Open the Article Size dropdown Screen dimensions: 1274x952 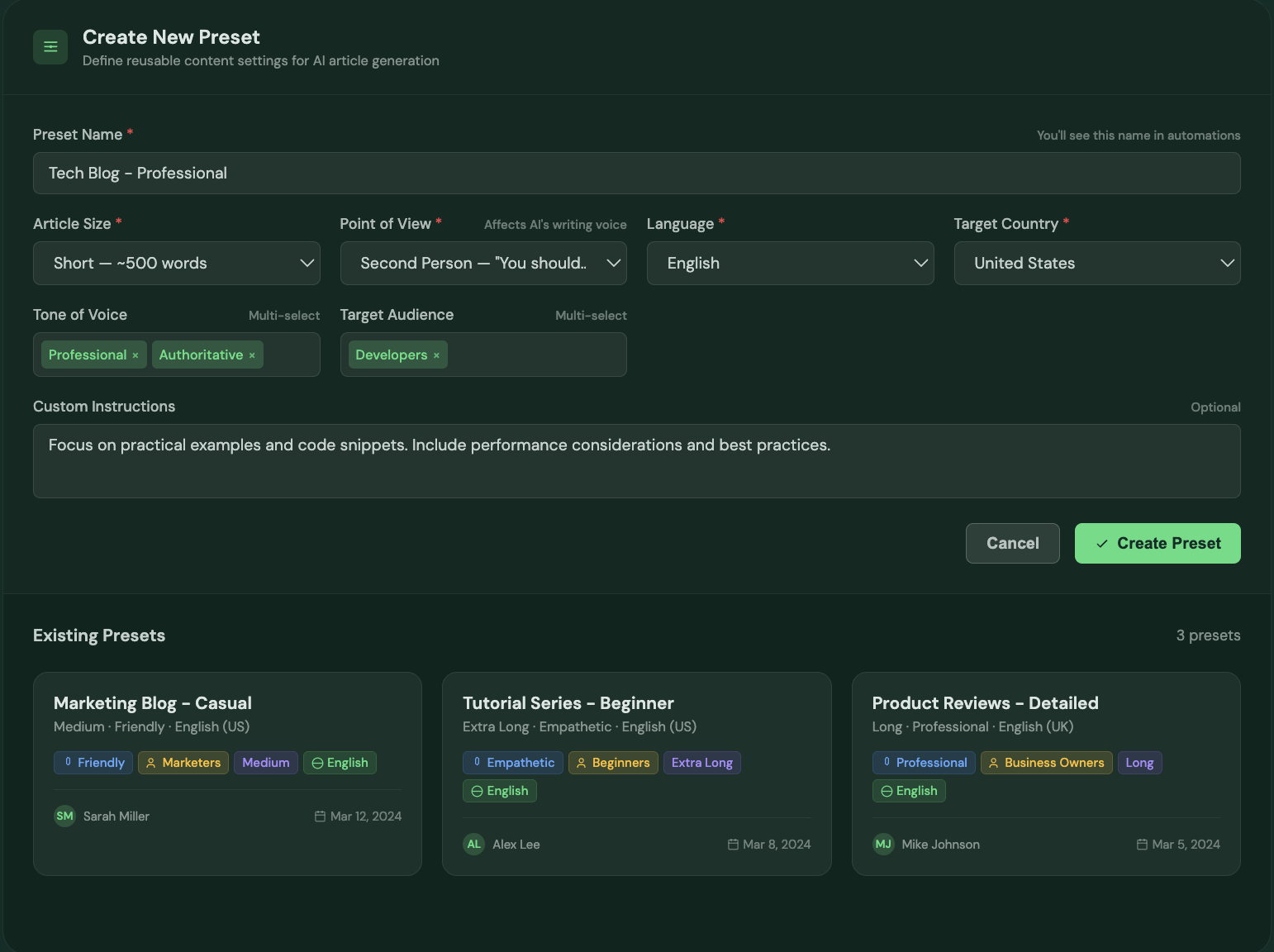177,264
